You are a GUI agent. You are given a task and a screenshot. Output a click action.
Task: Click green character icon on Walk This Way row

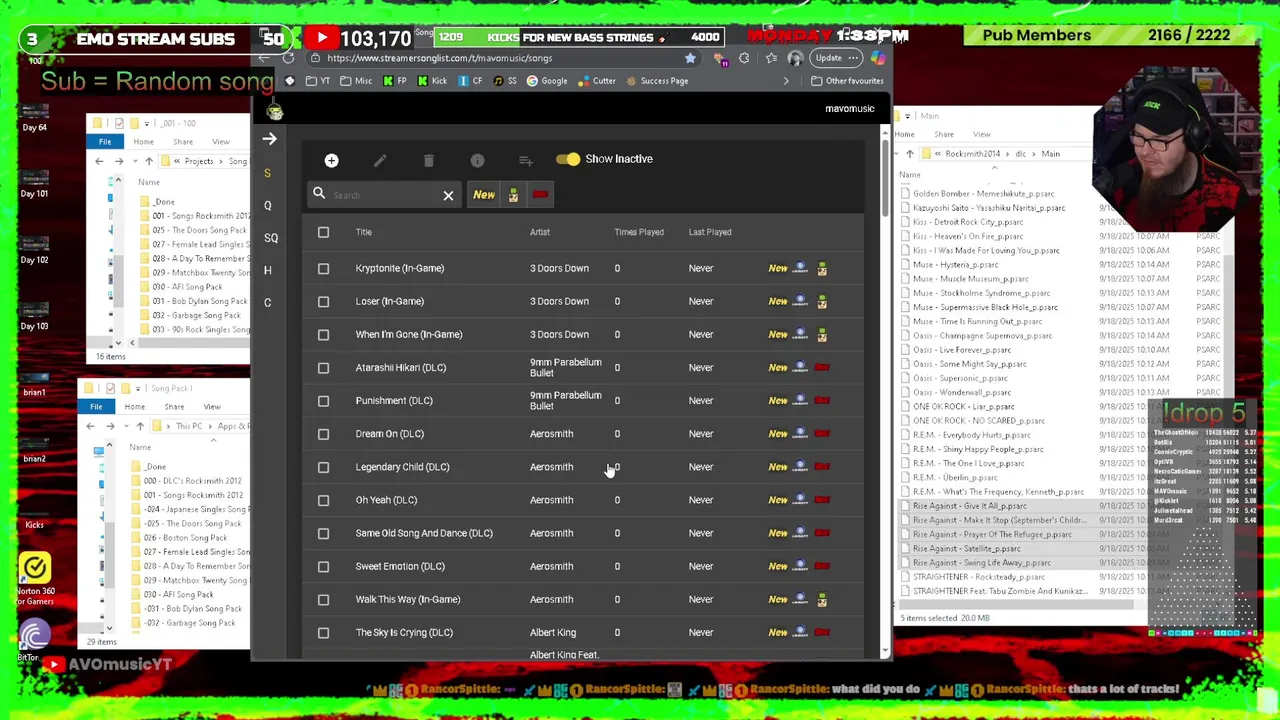click(x=822, y=599)
